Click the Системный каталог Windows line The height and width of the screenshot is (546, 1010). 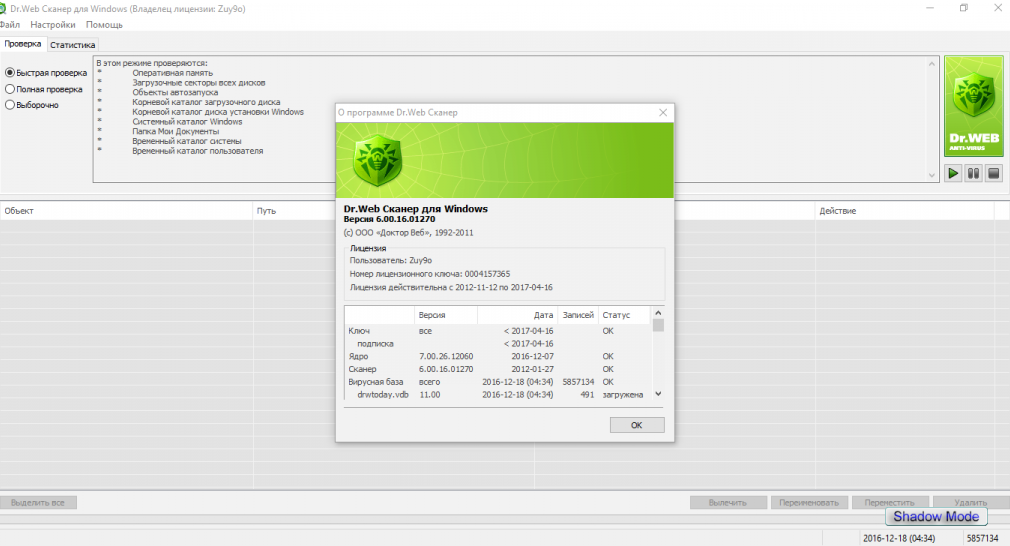pyautogui.click(x=187, y=122)
